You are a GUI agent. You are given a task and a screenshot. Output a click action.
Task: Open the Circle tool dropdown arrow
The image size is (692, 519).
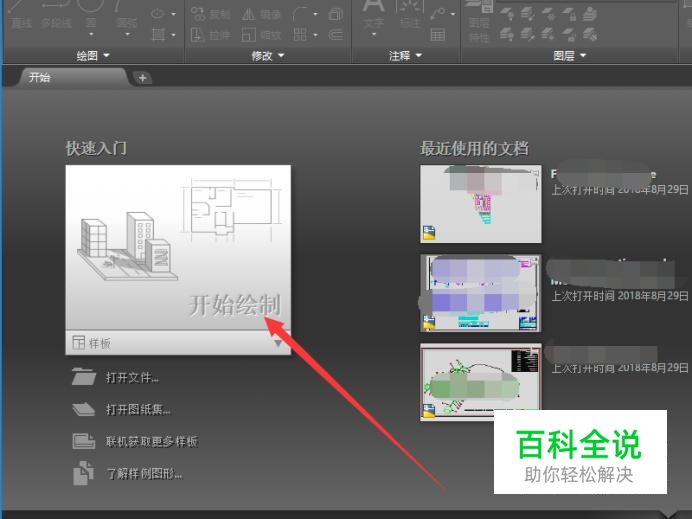[91, 34]
